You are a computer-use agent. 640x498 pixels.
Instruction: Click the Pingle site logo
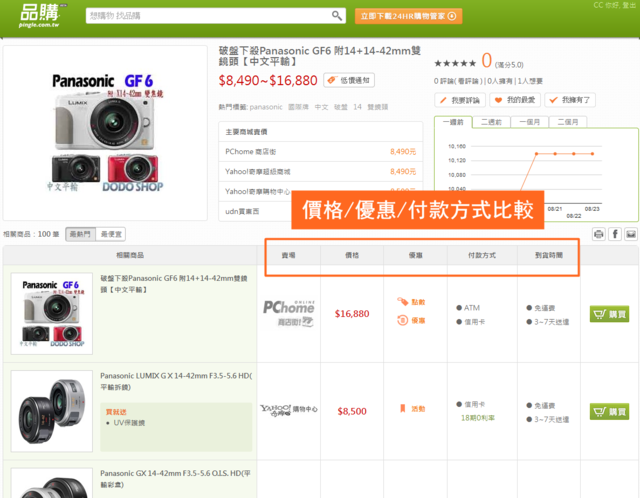[x=39, y=16]
